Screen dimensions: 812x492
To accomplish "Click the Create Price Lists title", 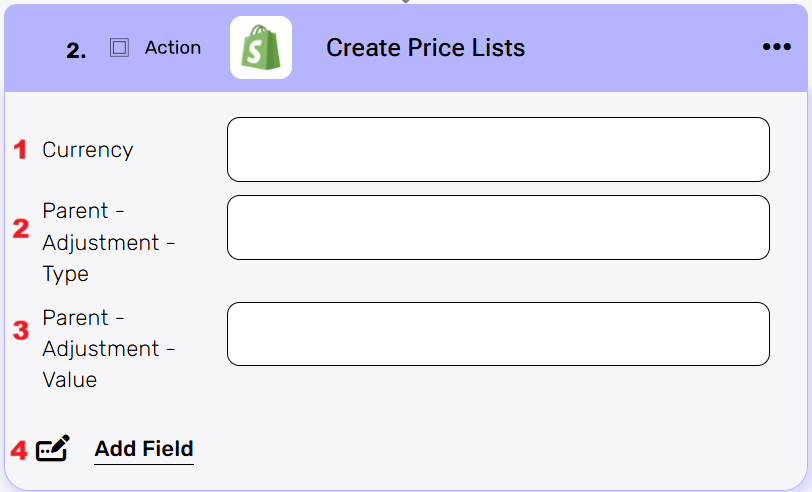I will click(x=425, y=48).
